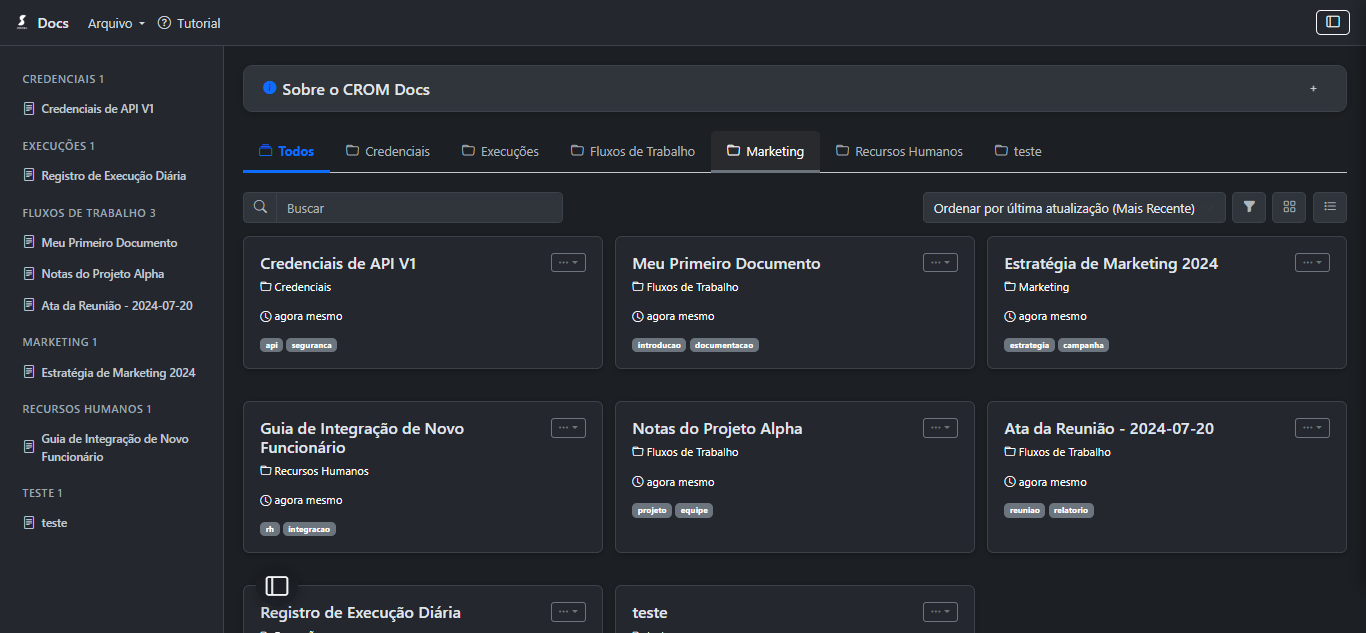Viewport: 1366px width, 633px height.
Task: Open Estratégia de Marketing 2024 card title
Action: click(1111, 264)
